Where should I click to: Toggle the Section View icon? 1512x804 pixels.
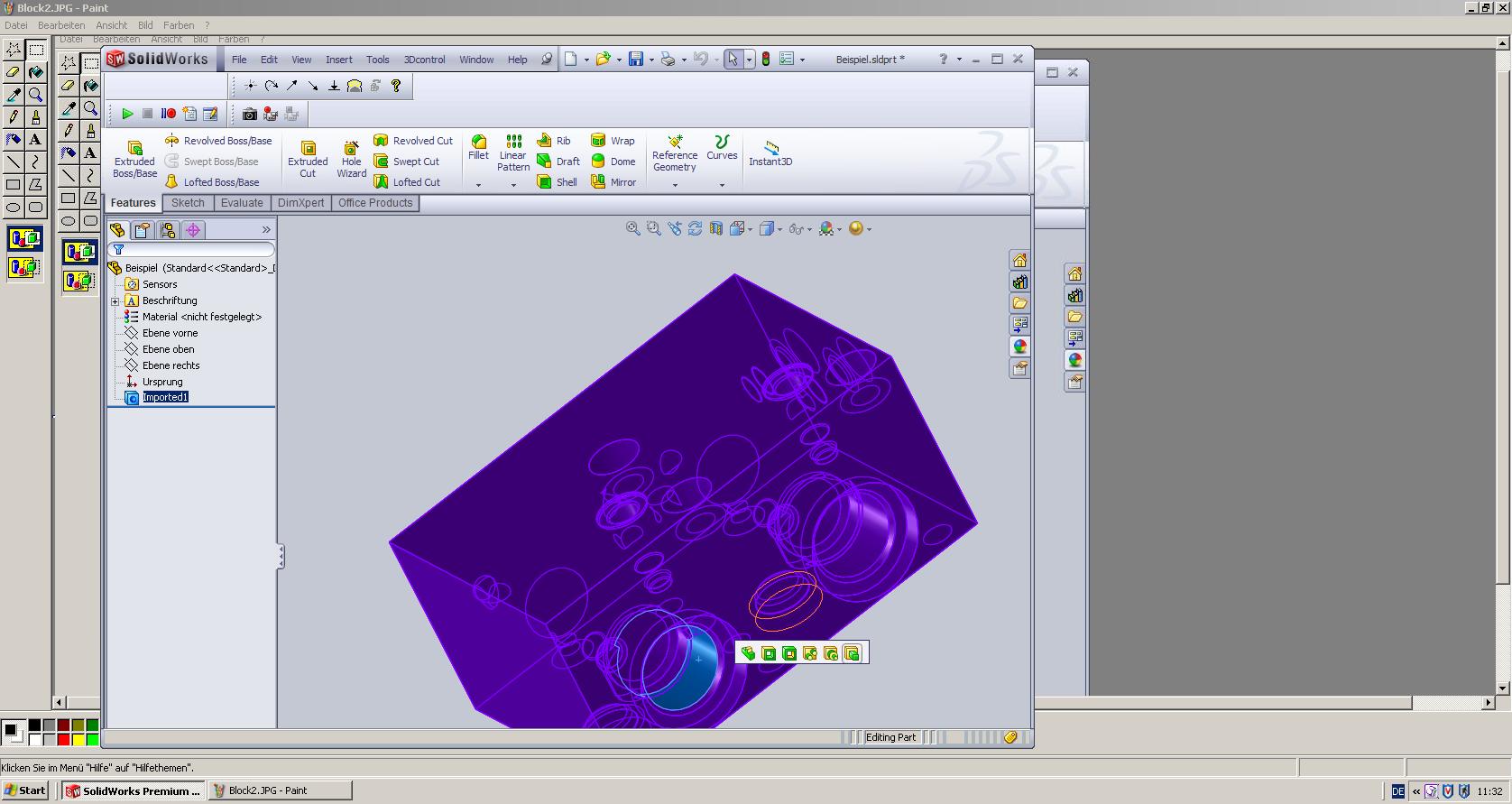716,229
